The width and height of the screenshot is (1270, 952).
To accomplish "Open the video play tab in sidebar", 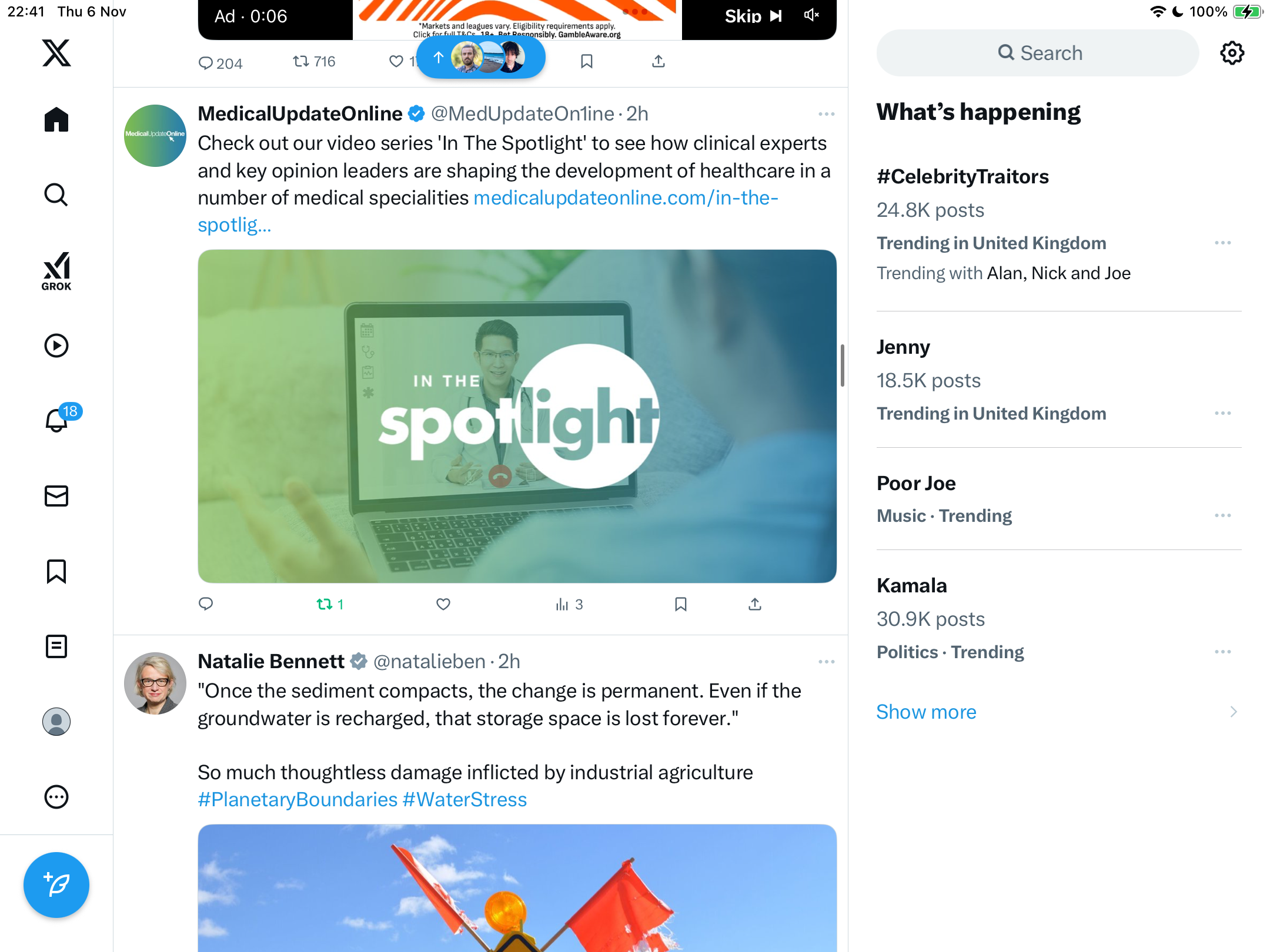I will pyautogui.click(x=56, y=346).
